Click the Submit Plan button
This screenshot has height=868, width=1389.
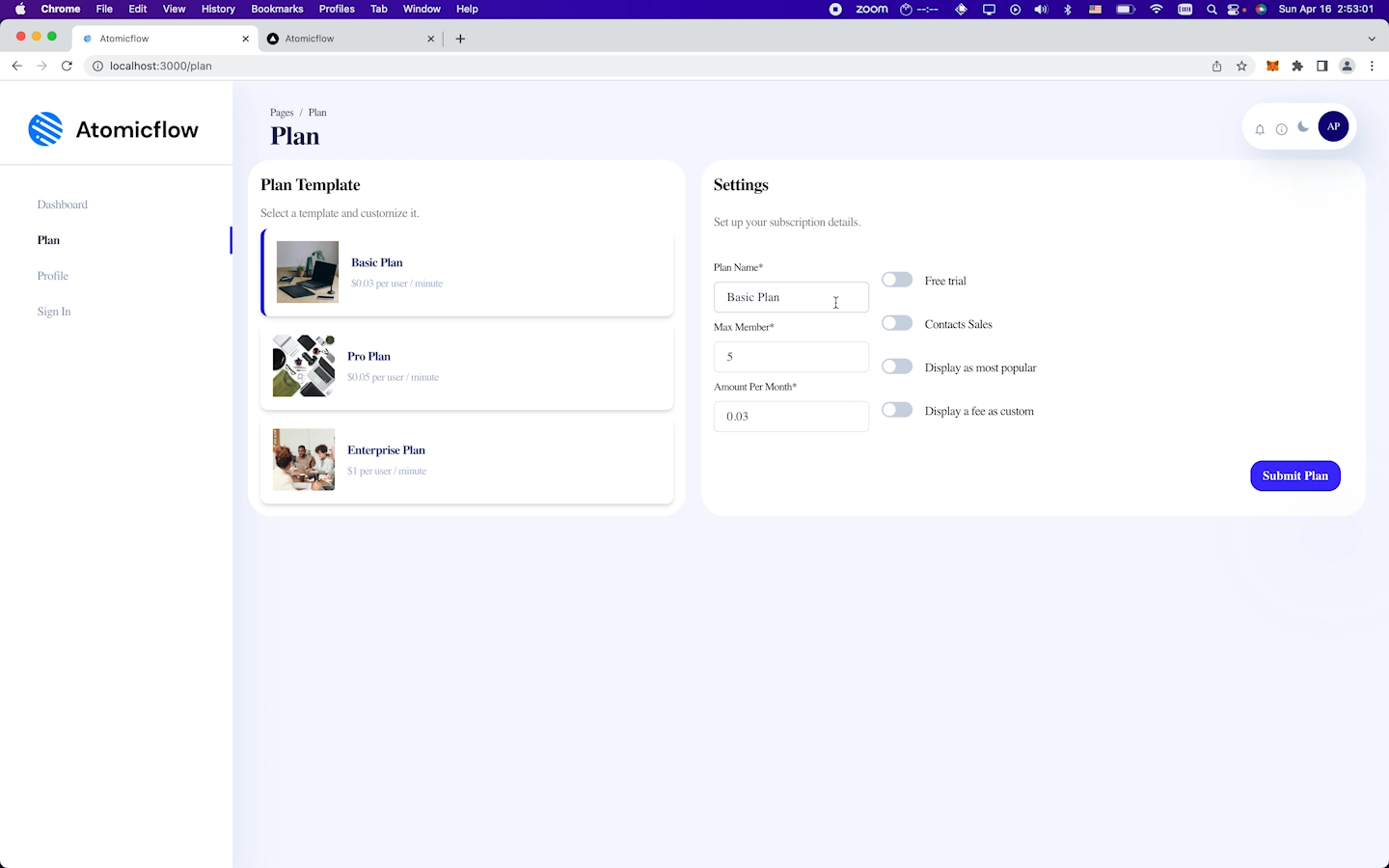1295,475
